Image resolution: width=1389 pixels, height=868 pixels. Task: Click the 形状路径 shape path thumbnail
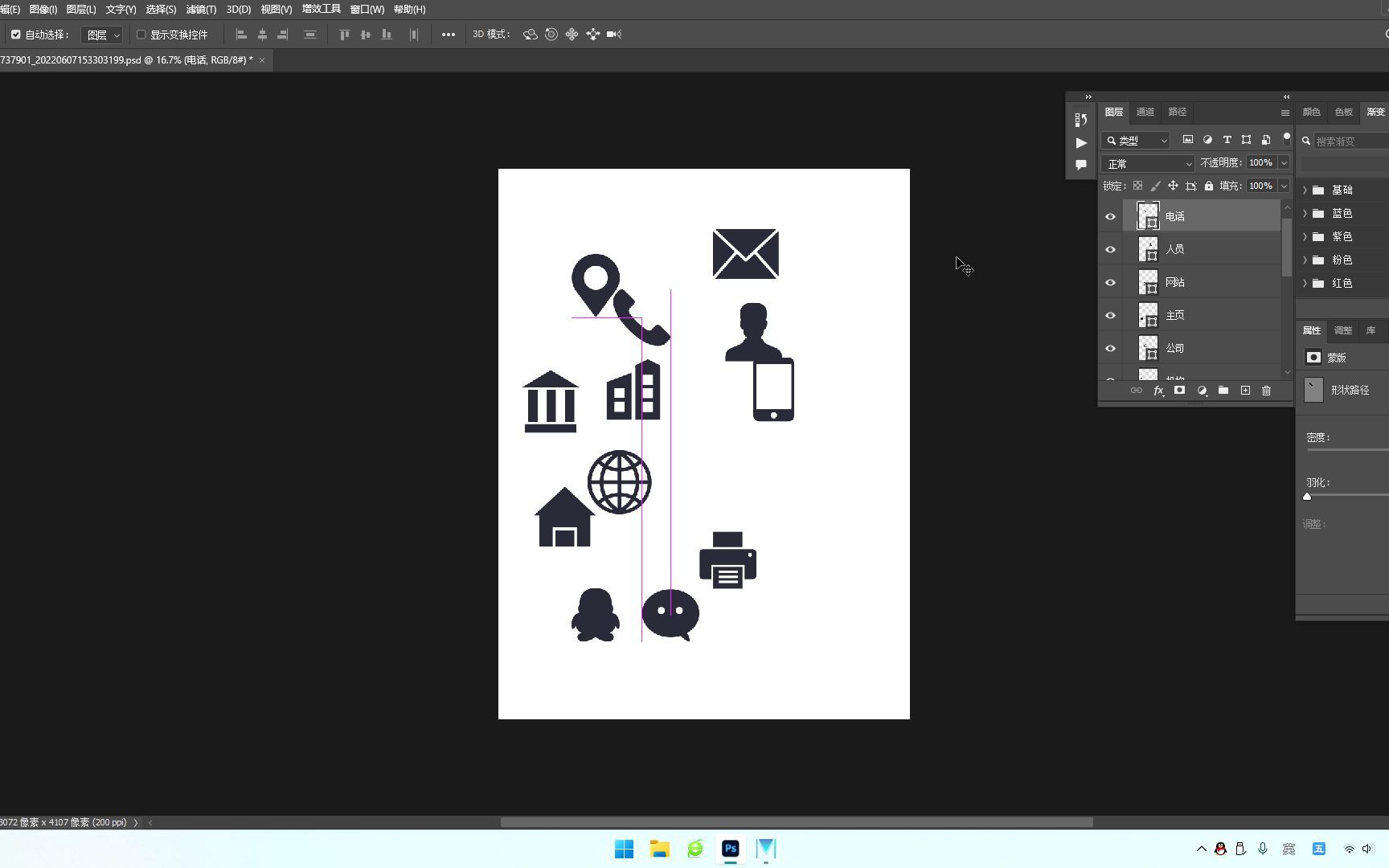pos(1313,390)
